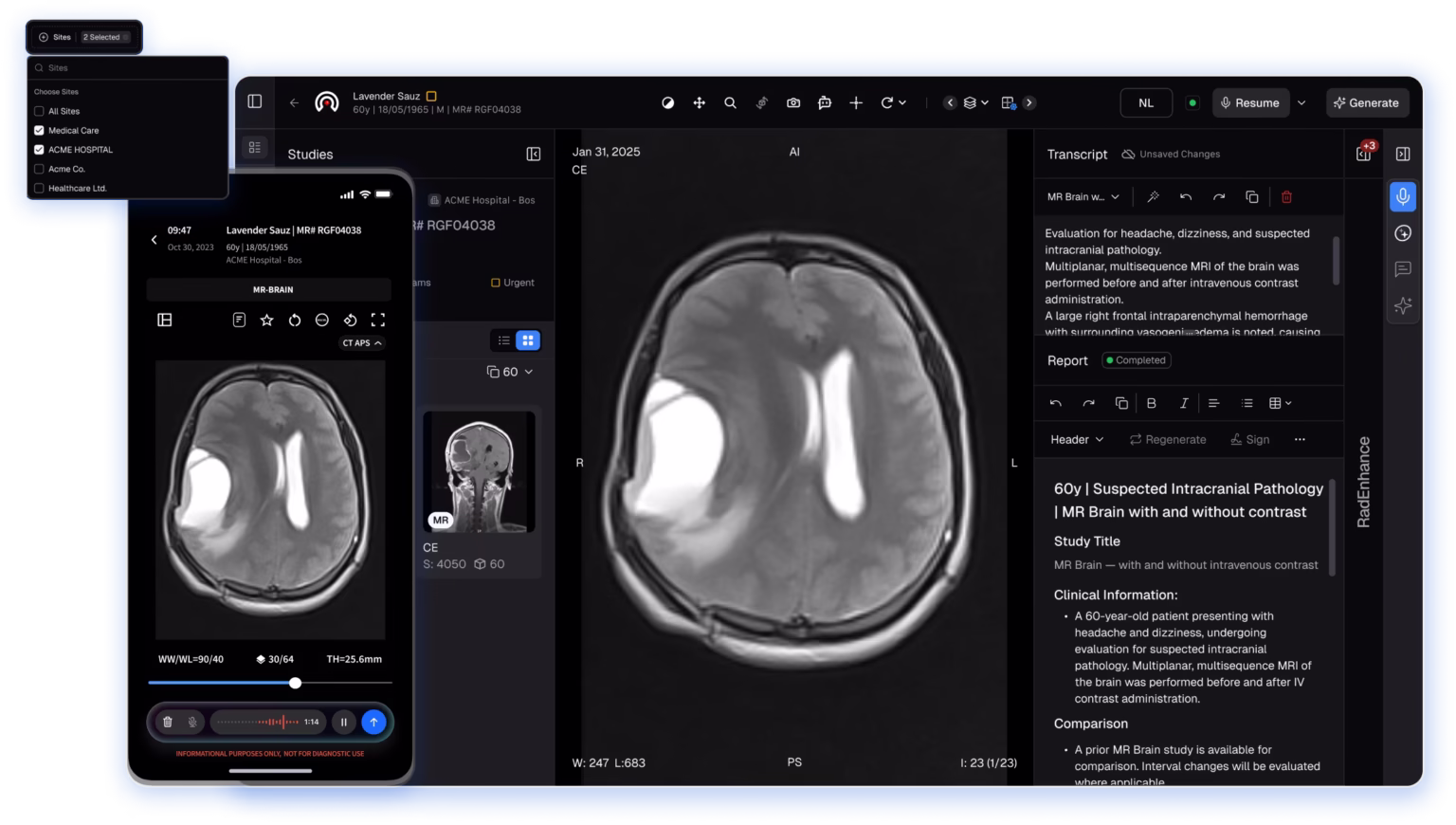Toggle bold formatting in report toolbar
Screen dimensions: 1456x825
(1152, 403)
